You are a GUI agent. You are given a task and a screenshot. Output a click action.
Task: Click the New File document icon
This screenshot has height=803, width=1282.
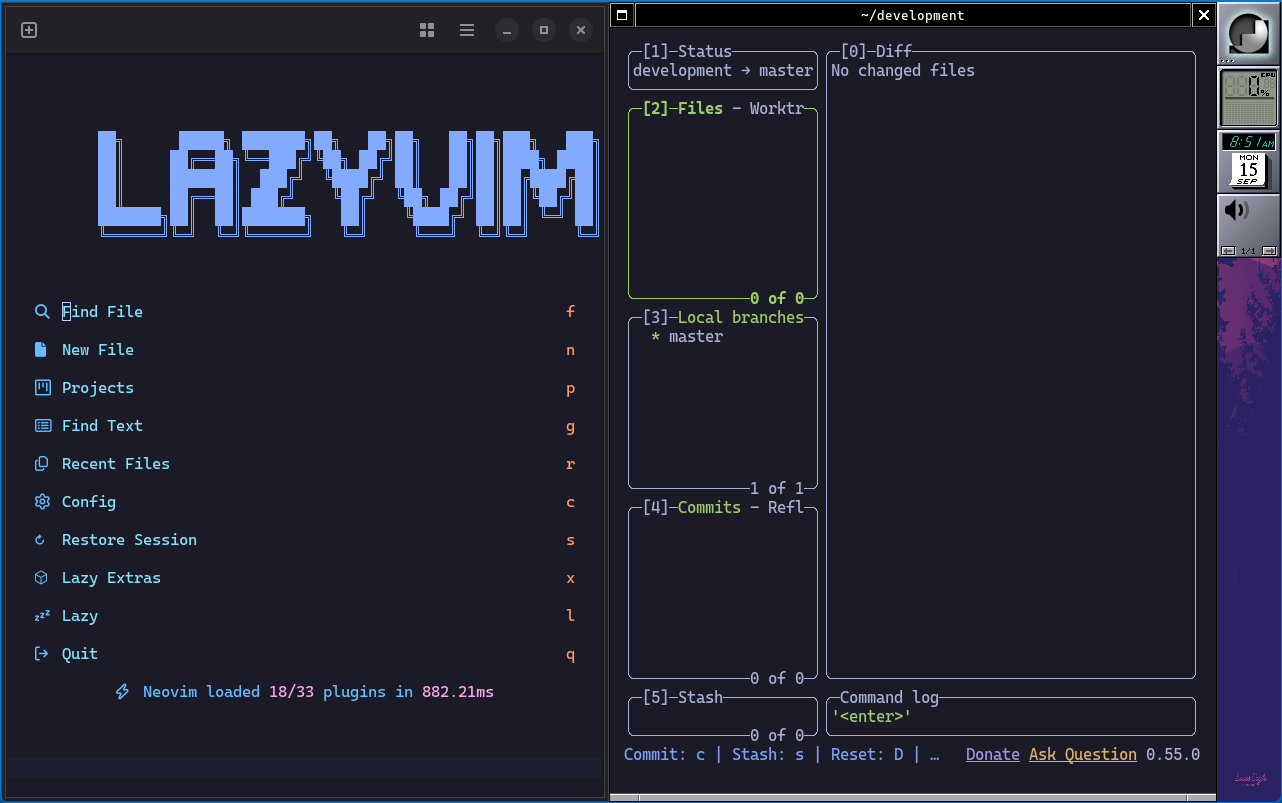(41, 349)
